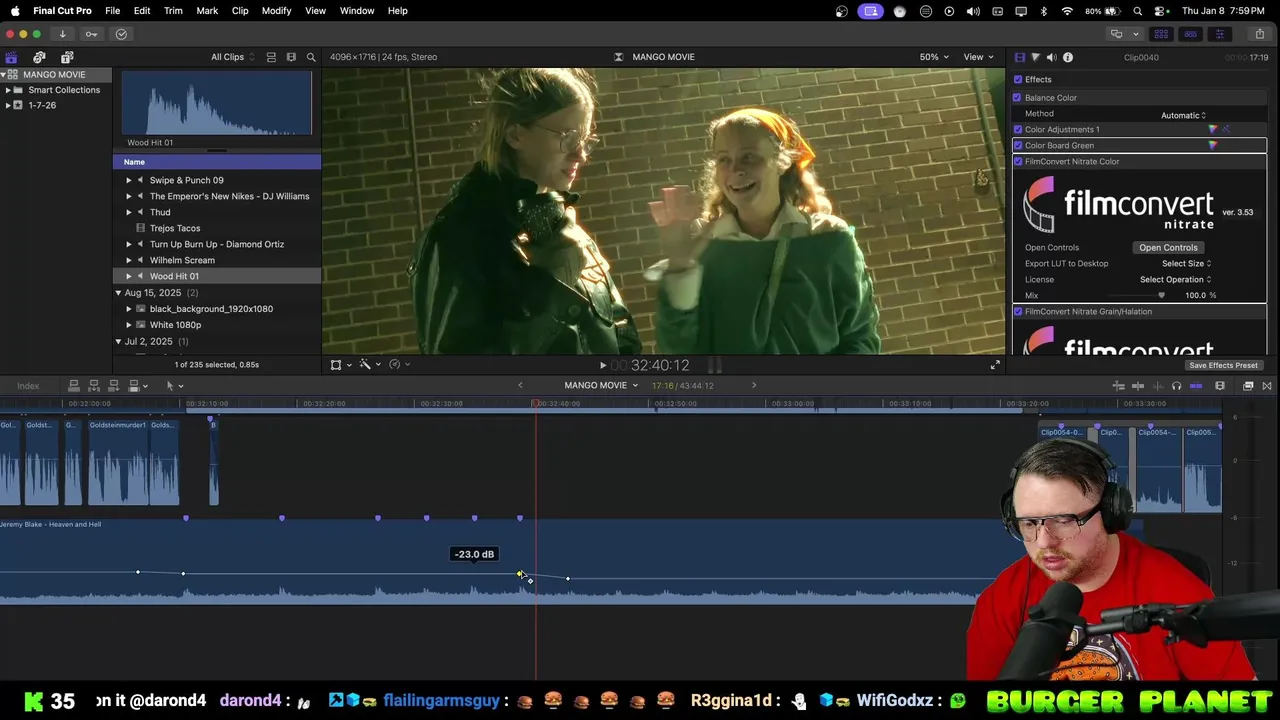Open Export LUT Select Size dropdown
This screenshot has width=1280, height=720.
coord(1186,264)
